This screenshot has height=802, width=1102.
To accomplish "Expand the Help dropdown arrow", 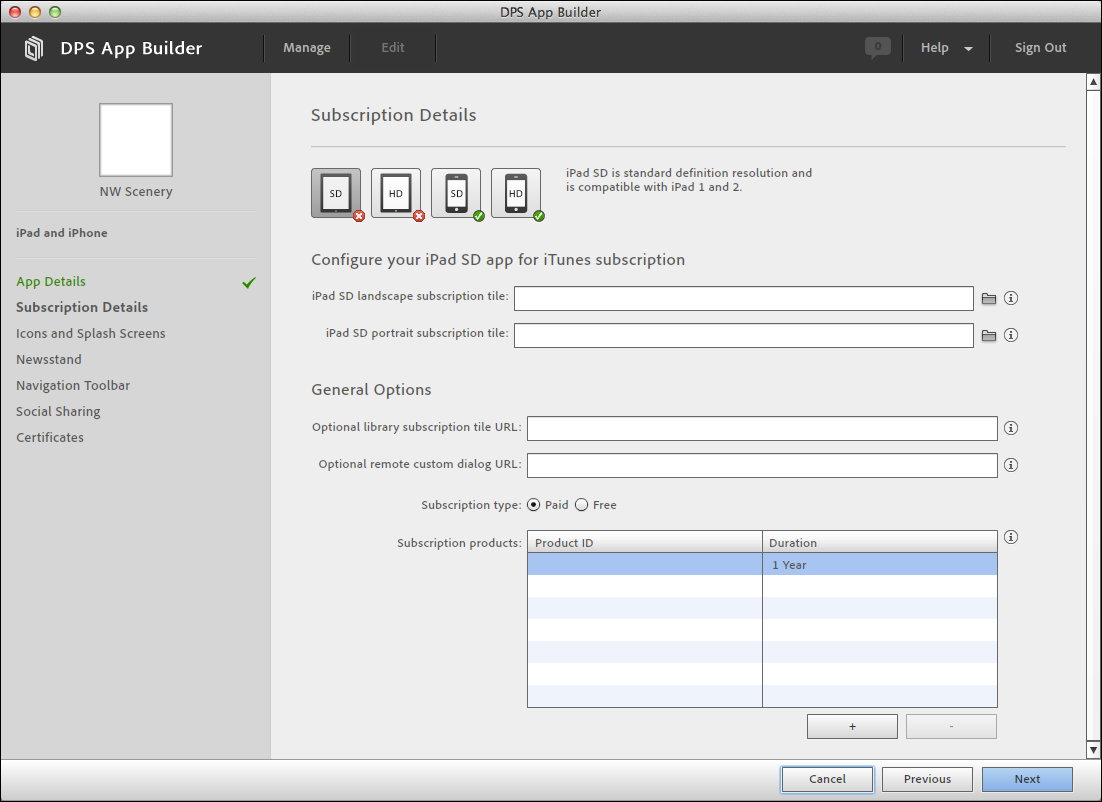I will 968,48.
